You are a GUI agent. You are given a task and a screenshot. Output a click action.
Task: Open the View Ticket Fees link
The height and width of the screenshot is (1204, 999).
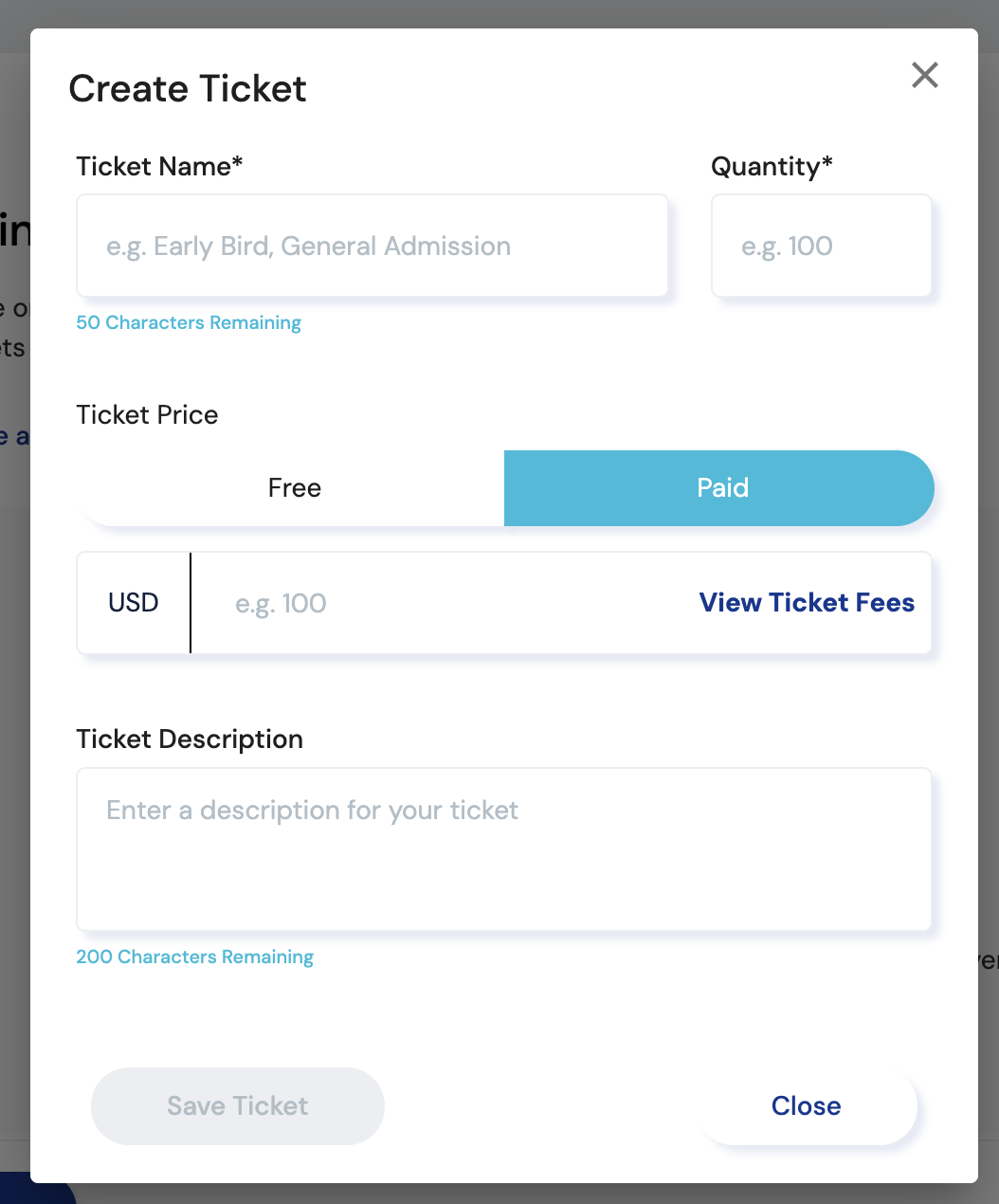[x=807, y=603]
